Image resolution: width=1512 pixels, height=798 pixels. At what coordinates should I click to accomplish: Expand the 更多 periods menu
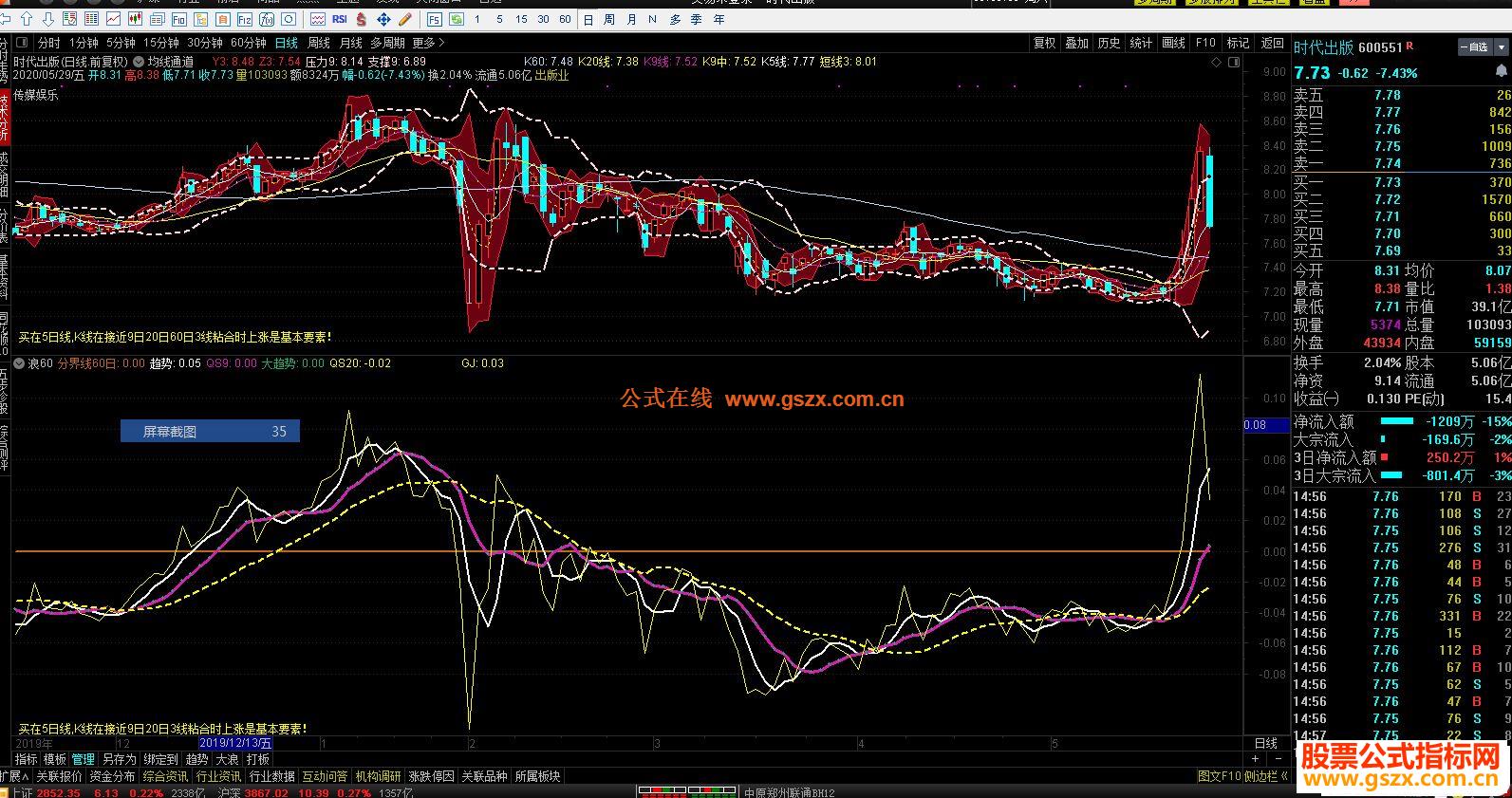(x=428, y=43)
